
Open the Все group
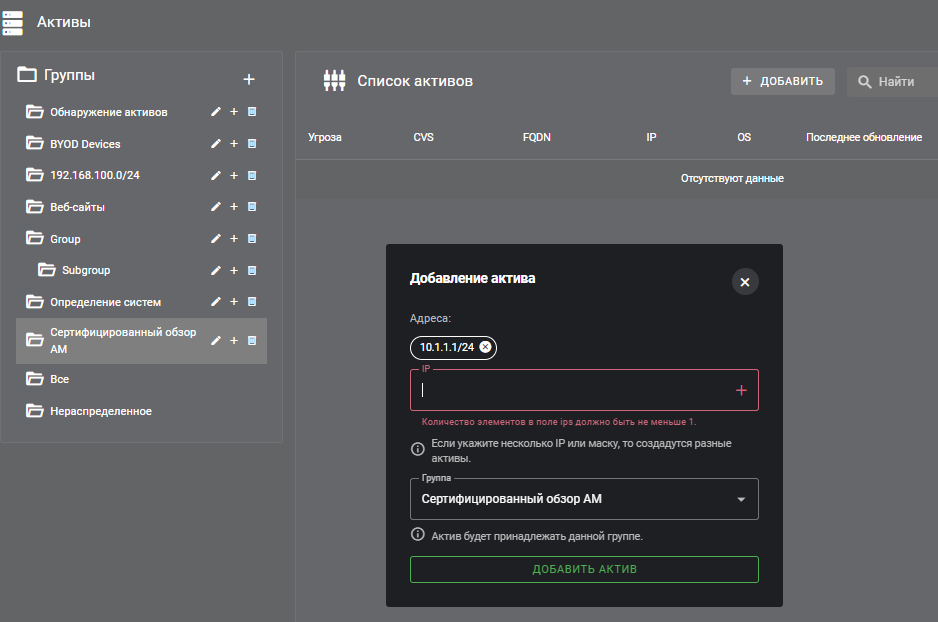click(x=59, y=380)
